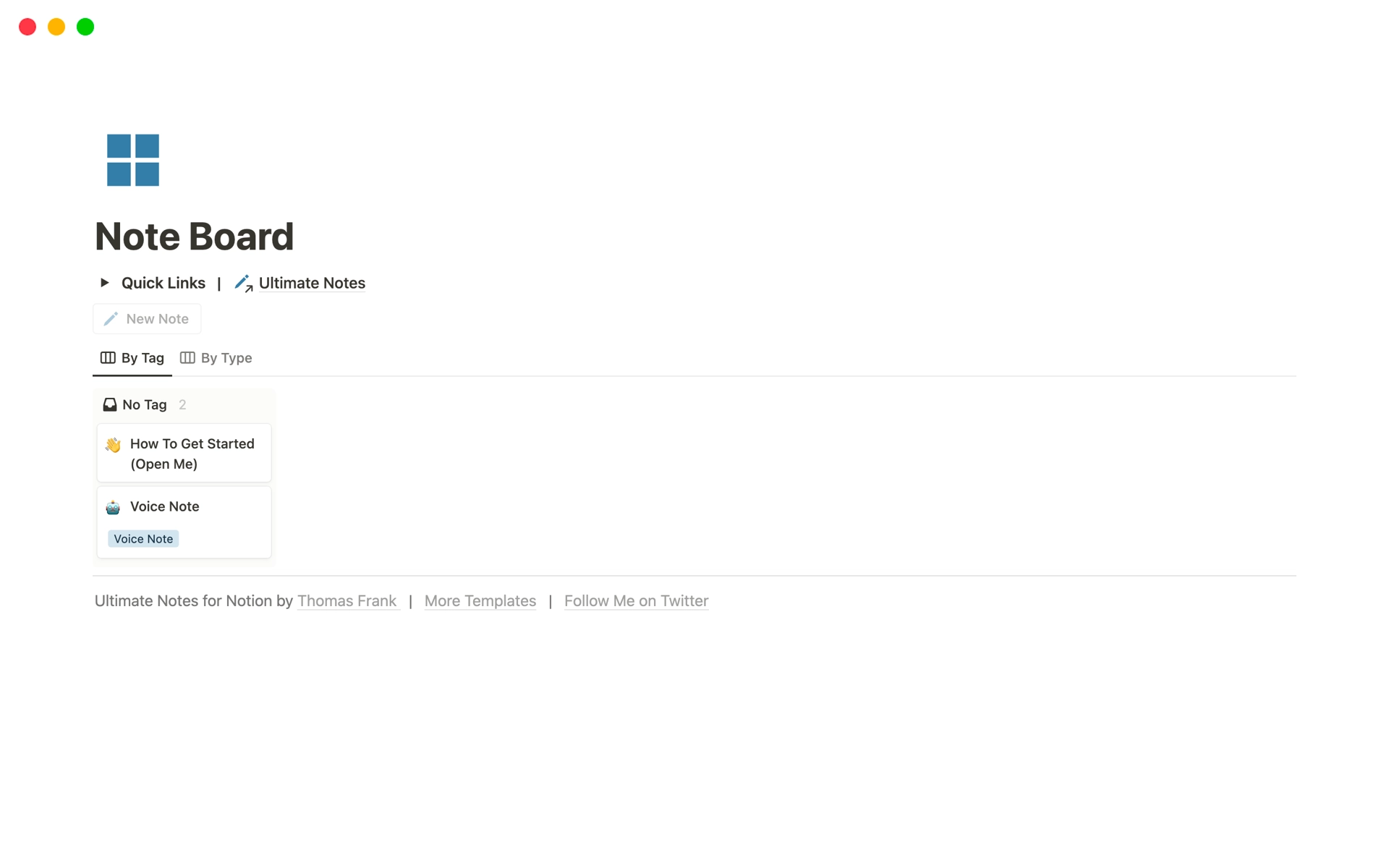
Task: Click the More Templates link
Action: point(479,600)
